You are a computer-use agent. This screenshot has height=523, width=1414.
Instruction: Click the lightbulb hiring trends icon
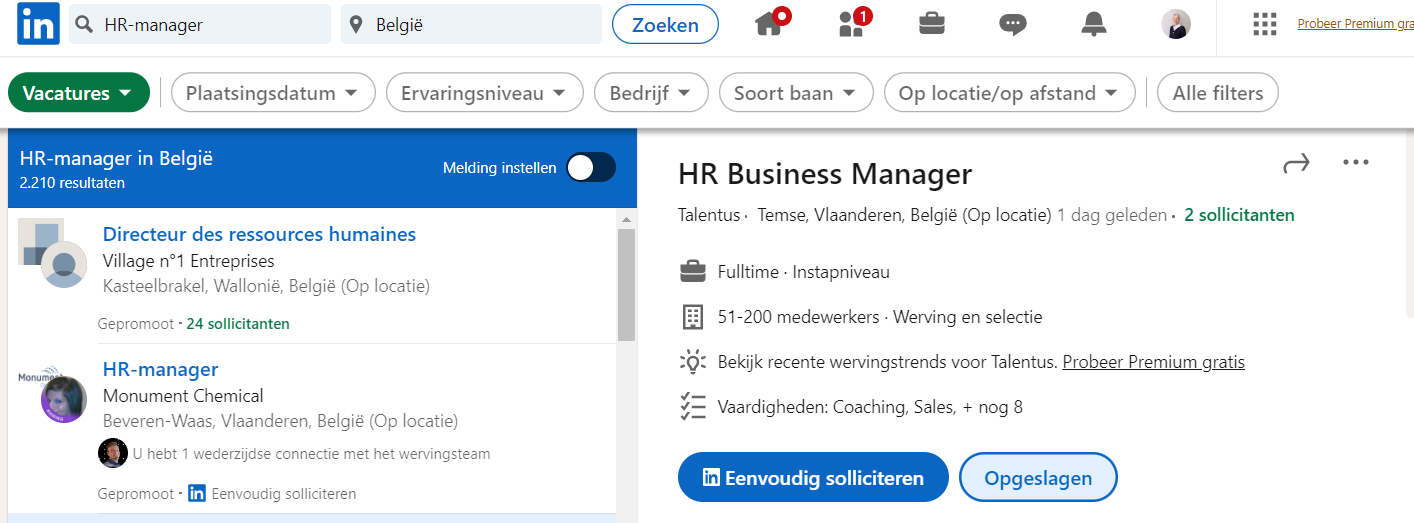tap(692, 361)
